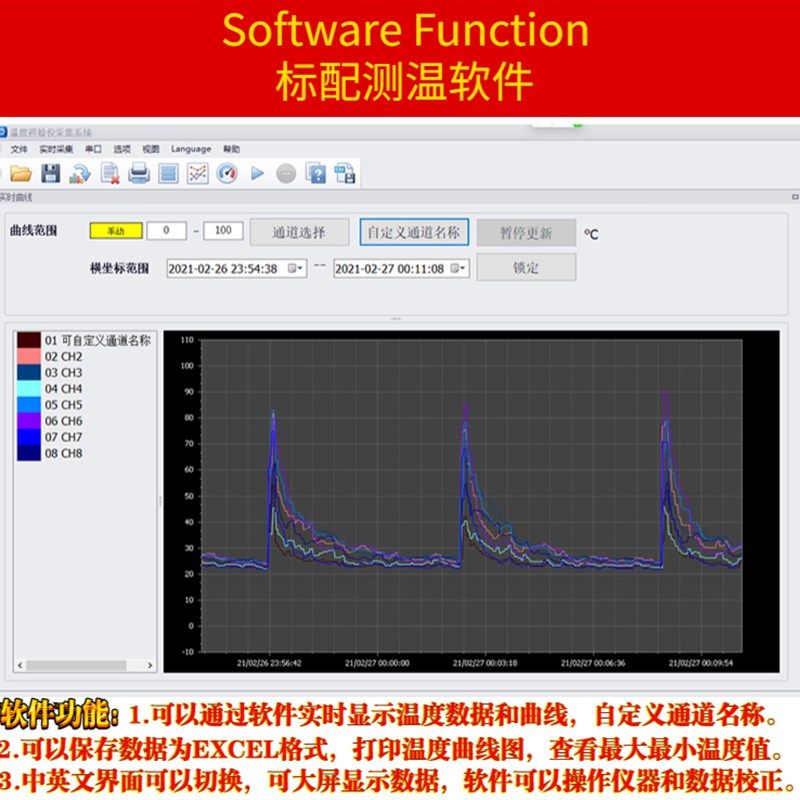Click the legend scrollbar left arrow
The image size is (800, 800).
click(20, 665)
